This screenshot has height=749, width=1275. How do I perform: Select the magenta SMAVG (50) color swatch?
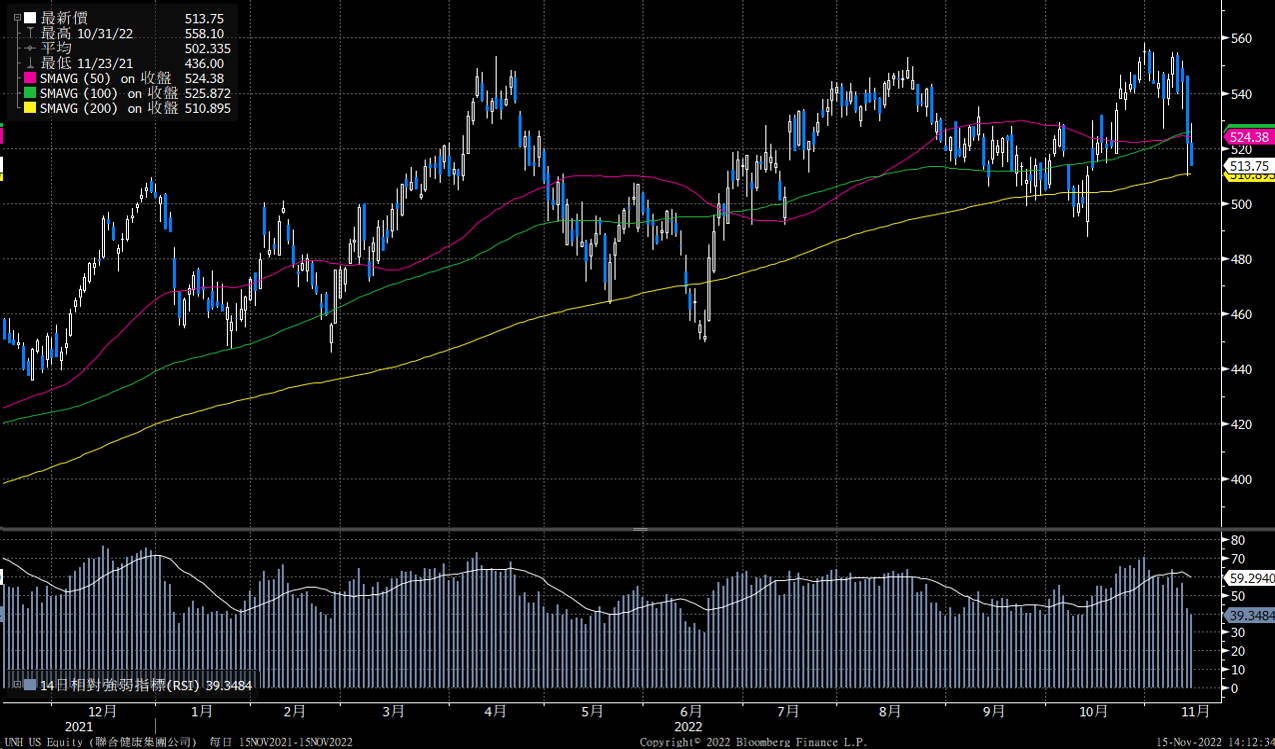tap(29, 78)
